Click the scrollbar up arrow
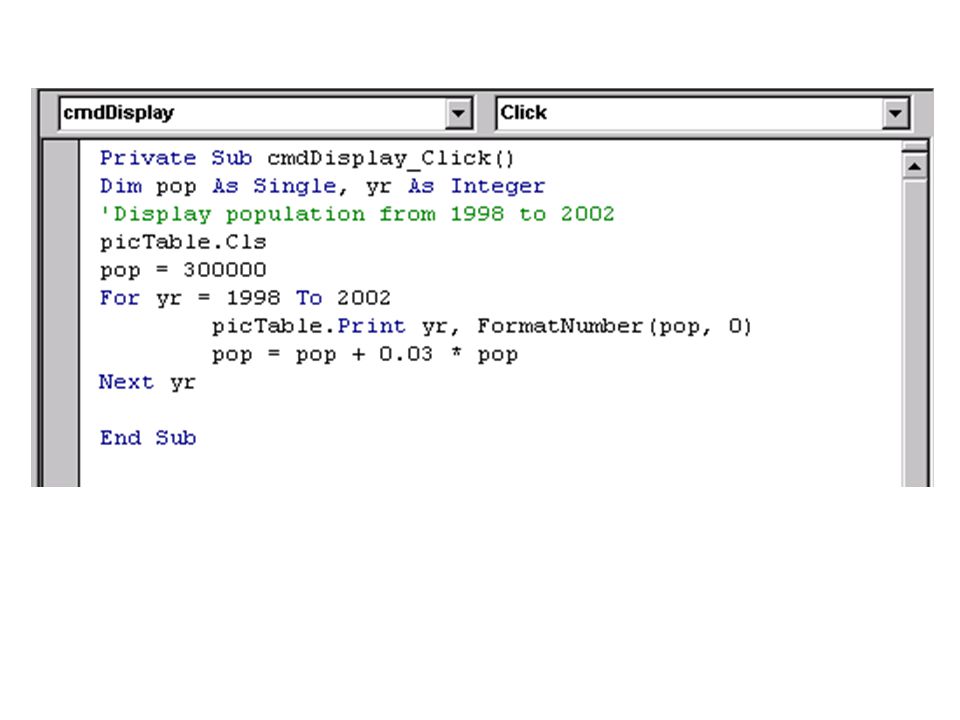Image resolution: width=960 pixels, height=720 pixels. [915, 166]
